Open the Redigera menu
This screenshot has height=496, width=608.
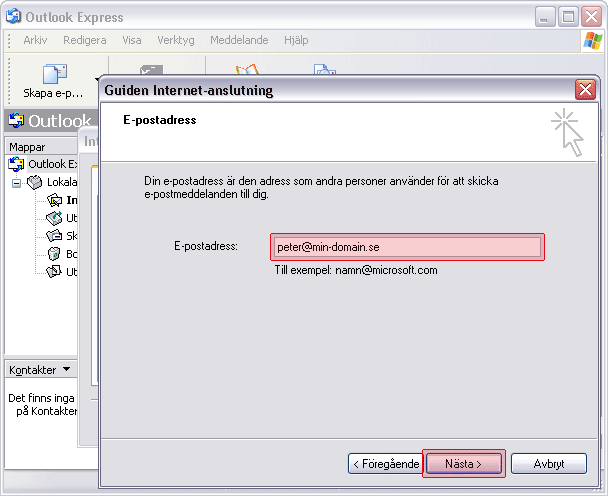(85, 40)
